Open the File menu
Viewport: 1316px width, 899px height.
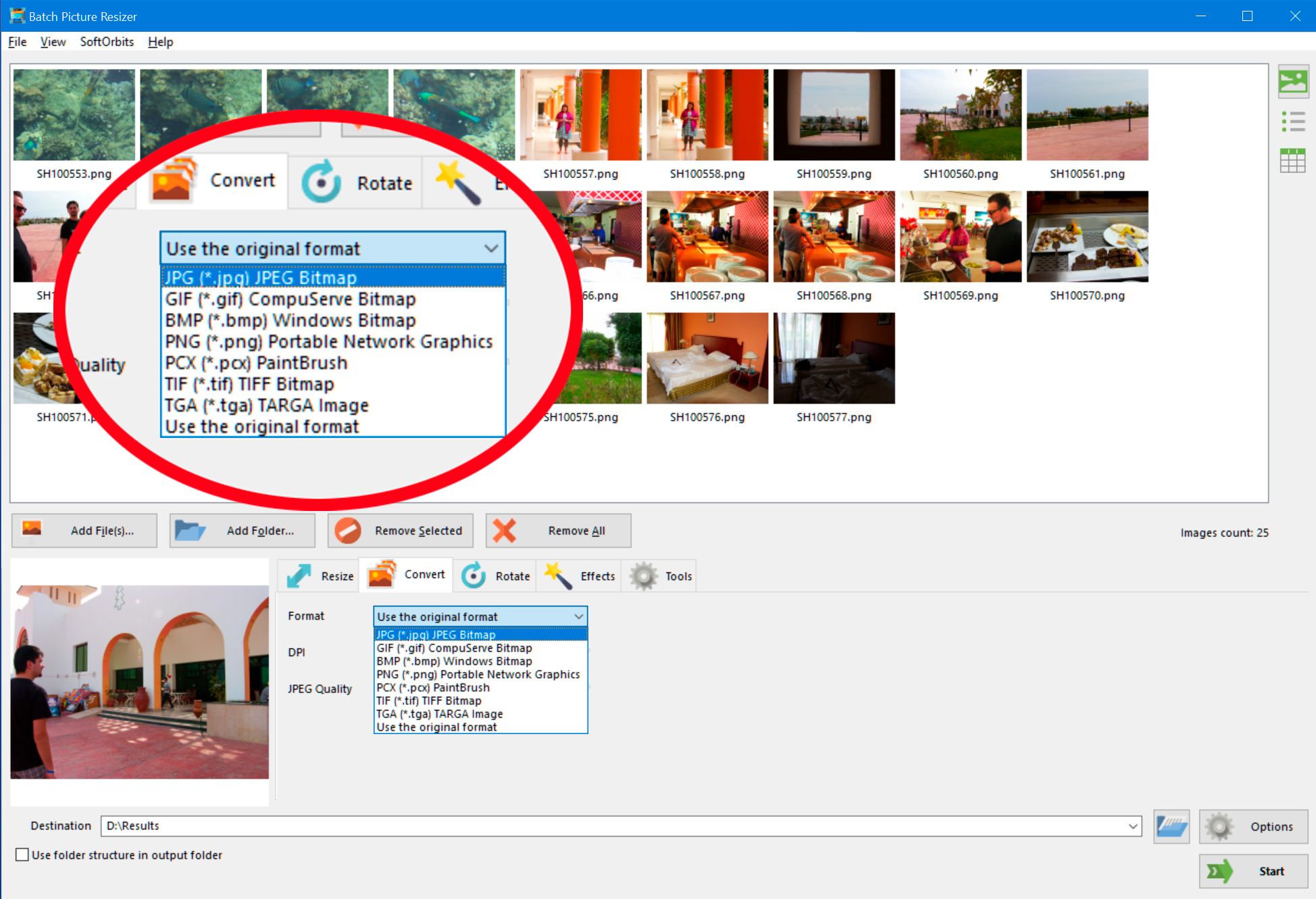(x=17, y=41)
